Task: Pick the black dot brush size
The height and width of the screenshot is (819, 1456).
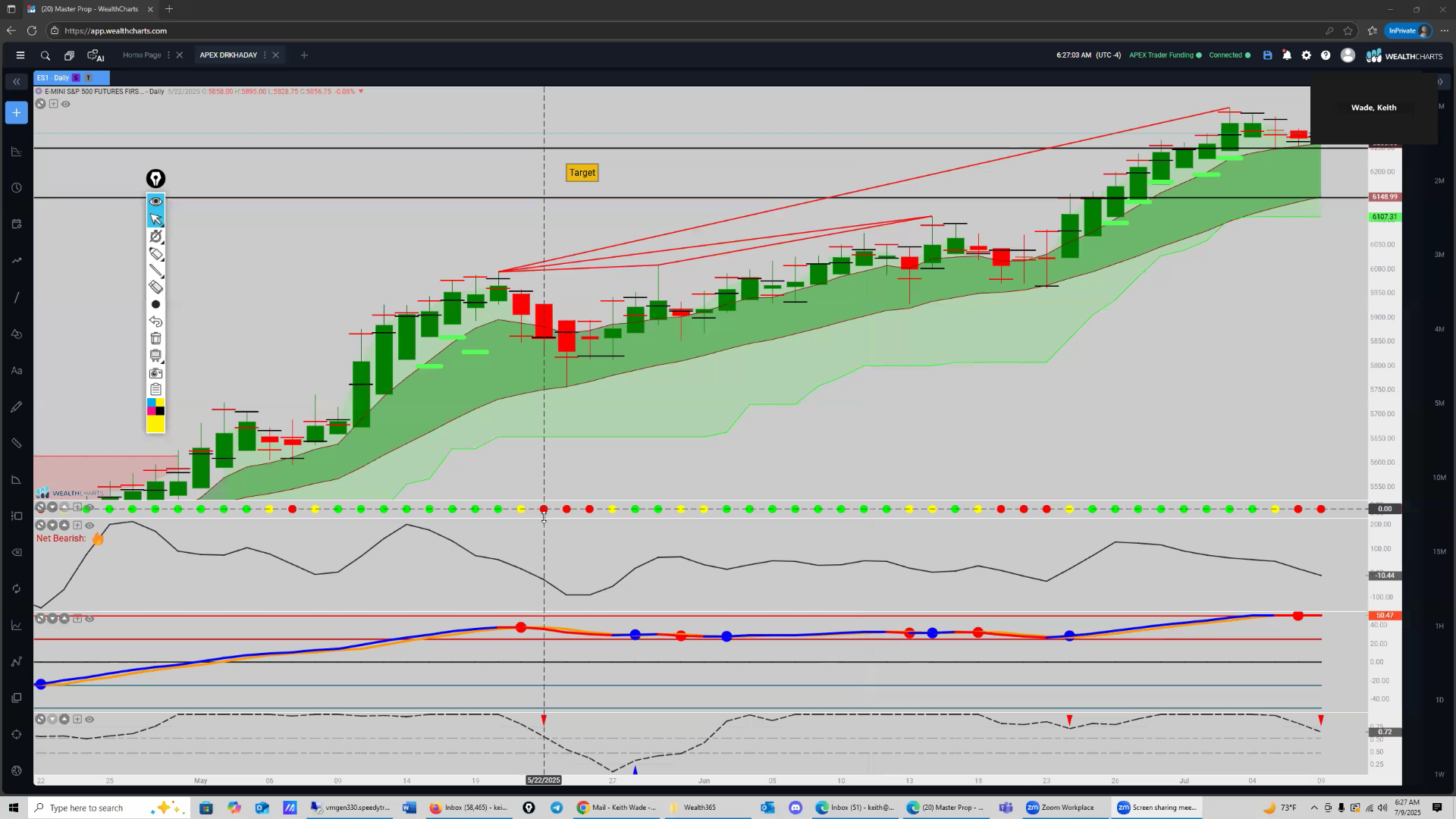Action: pyautogui.click(x=155, y=304)
